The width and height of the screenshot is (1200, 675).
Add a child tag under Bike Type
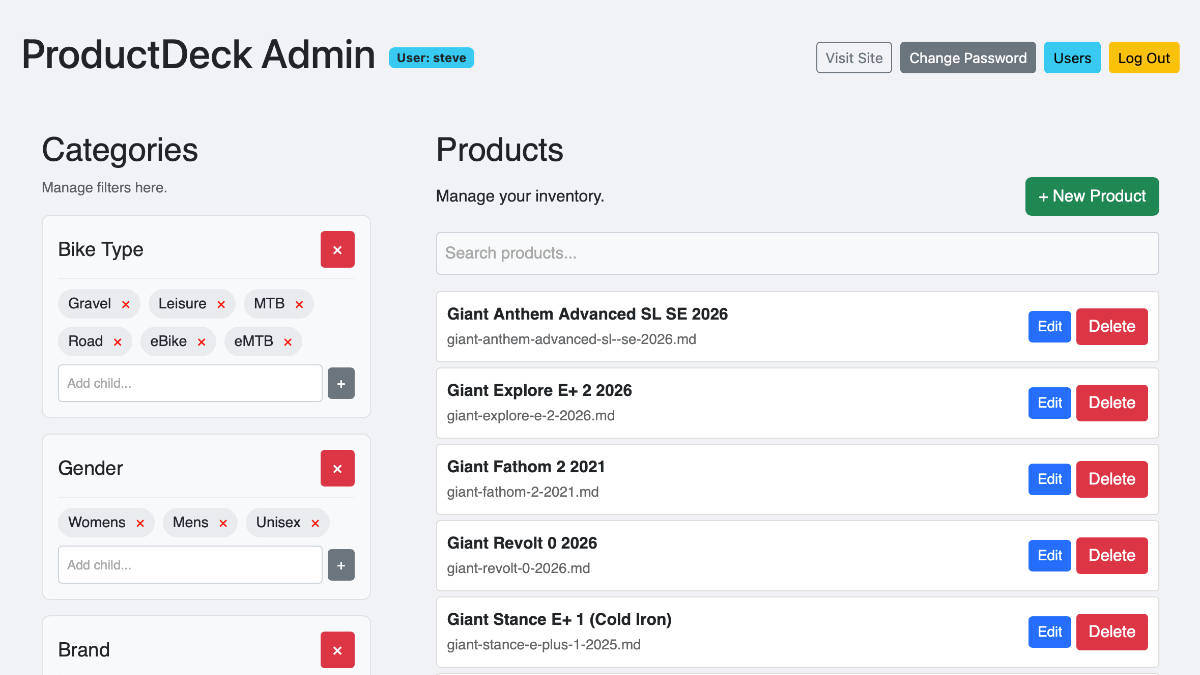[x=341, y=383]
